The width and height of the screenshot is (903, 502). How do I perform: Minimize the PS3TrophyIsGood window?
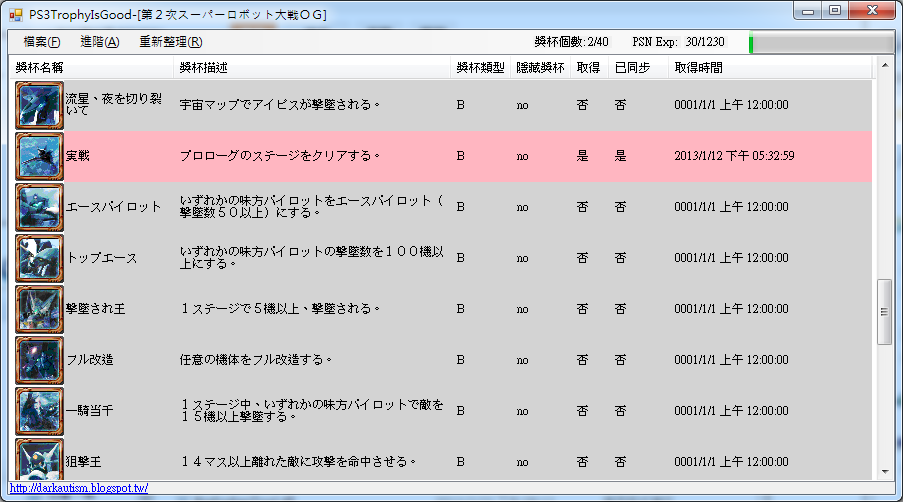click(x=807, y=11)
